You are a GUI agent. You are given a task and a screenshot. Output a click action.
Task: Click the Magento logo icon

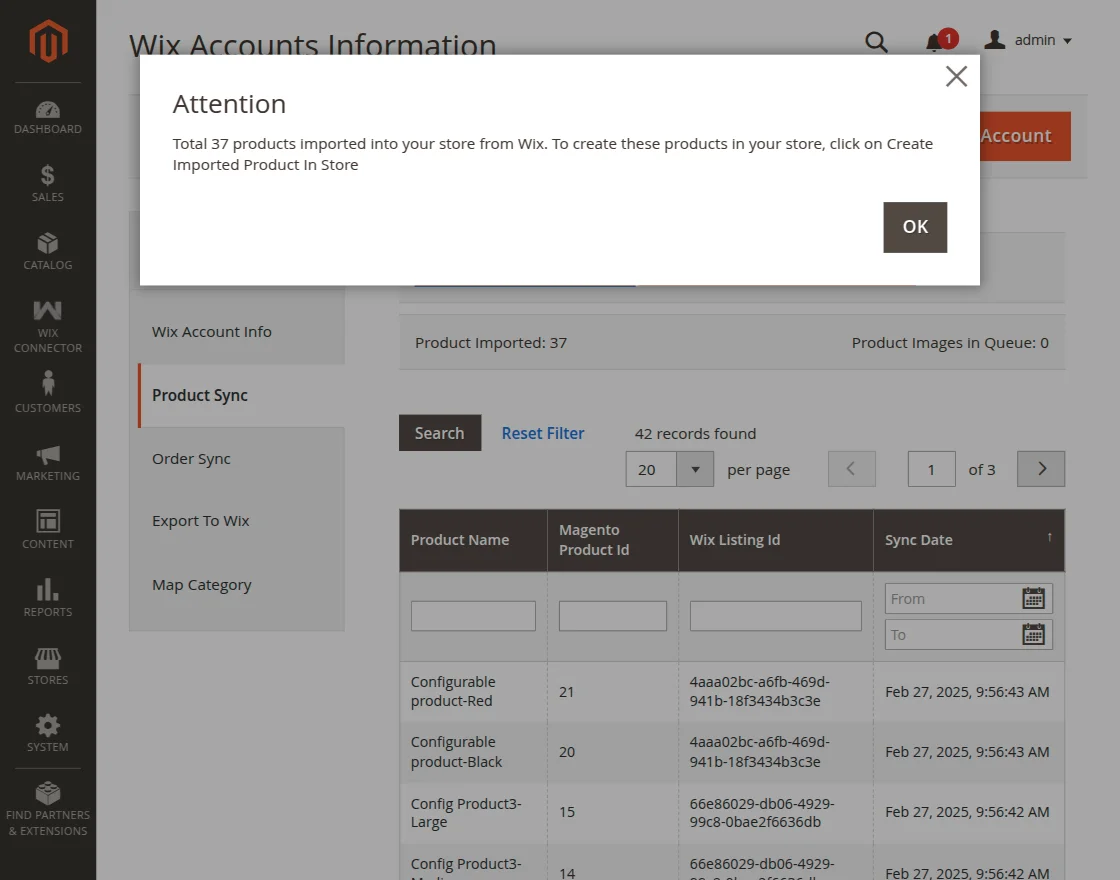48,41
